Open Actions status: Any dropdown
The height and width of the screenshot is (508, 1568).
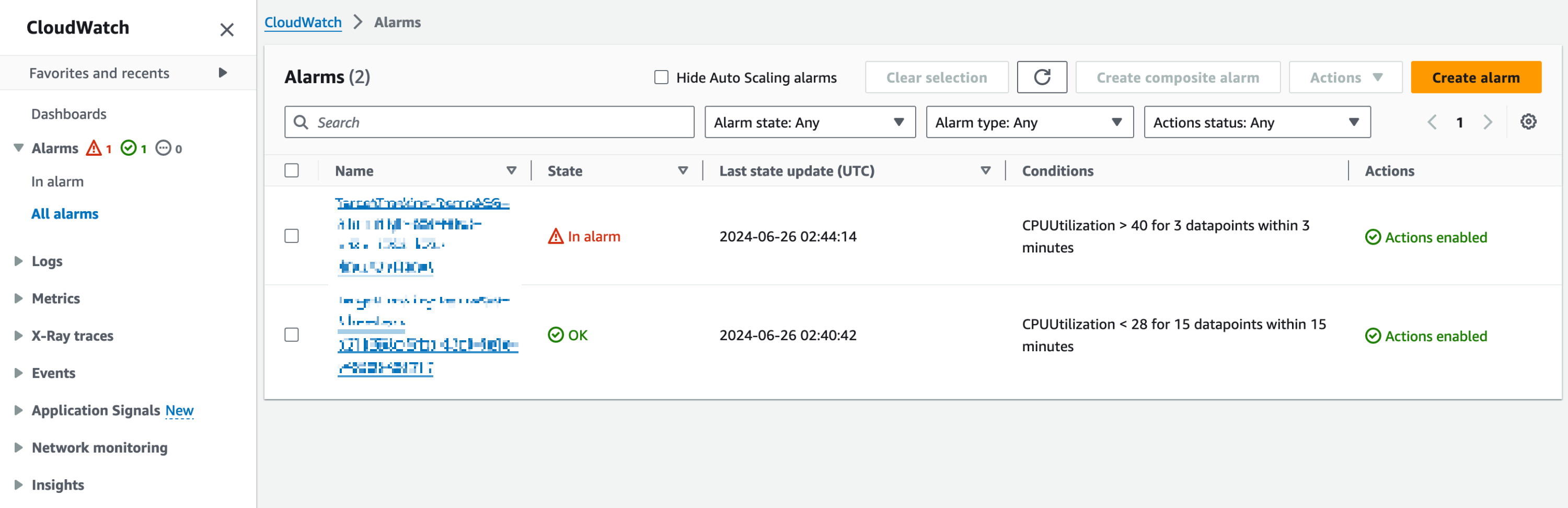pos(1257,122)
